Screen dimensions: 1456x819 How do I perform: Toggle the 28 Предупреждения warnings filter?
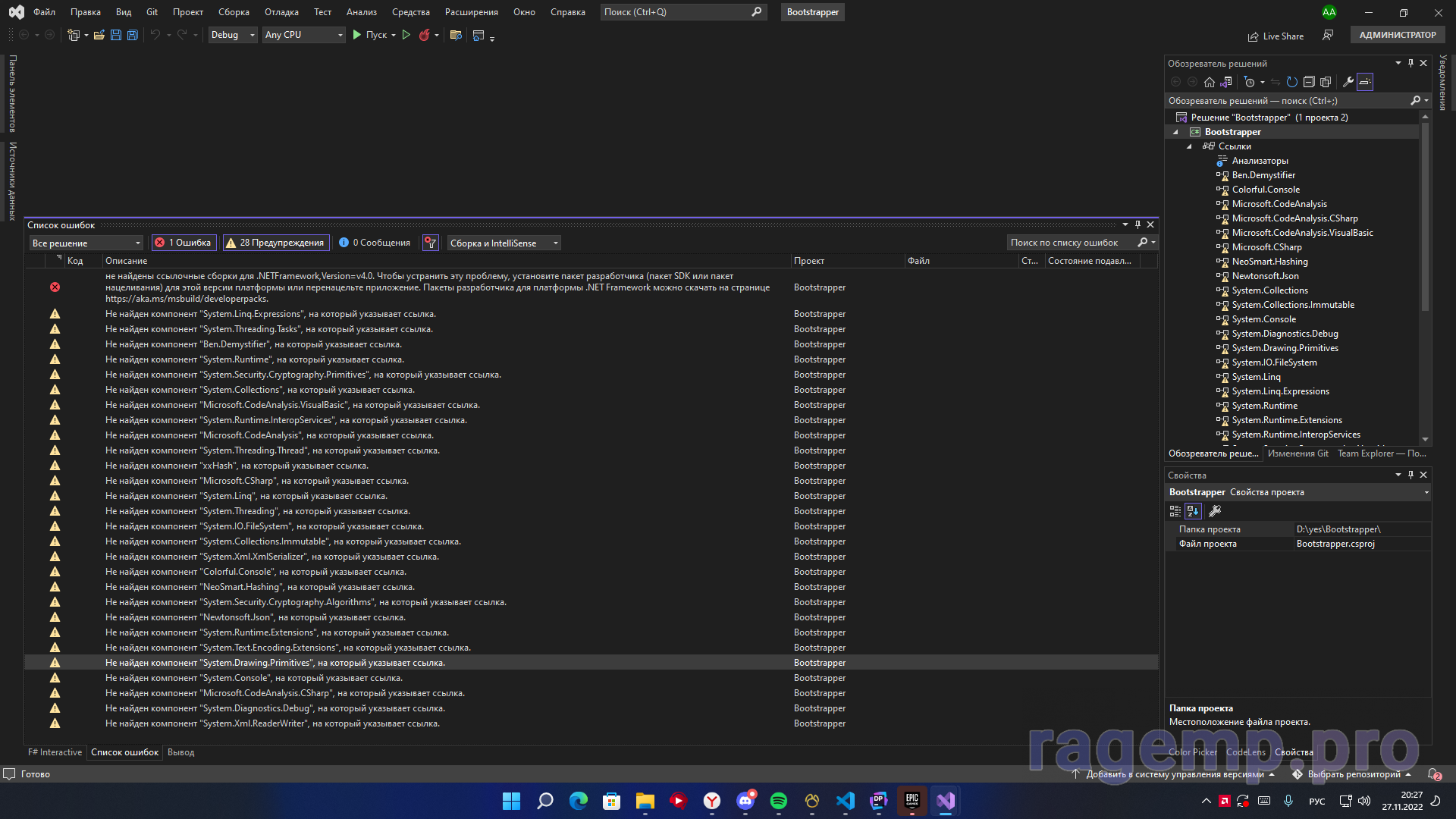pyautogui.click(x=275, y=243)
